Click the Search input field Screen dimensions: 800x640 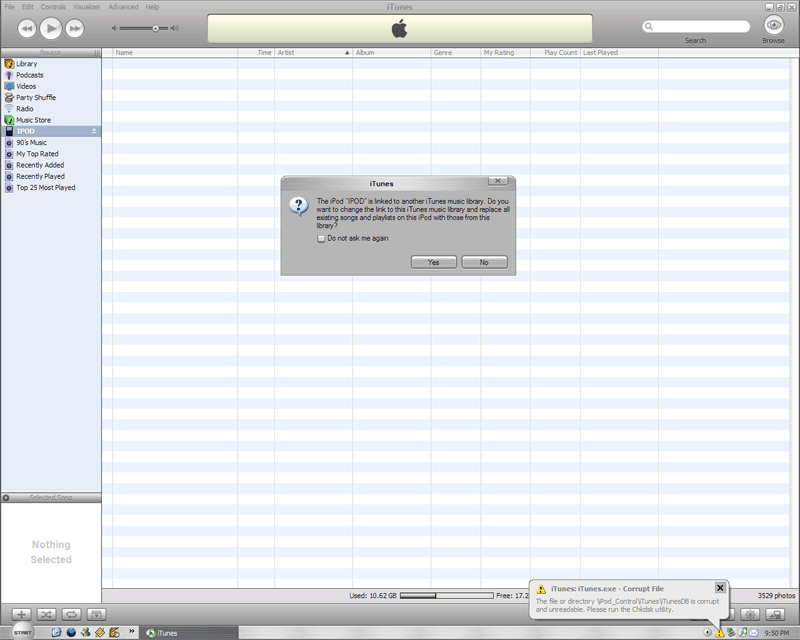point(698,27)
